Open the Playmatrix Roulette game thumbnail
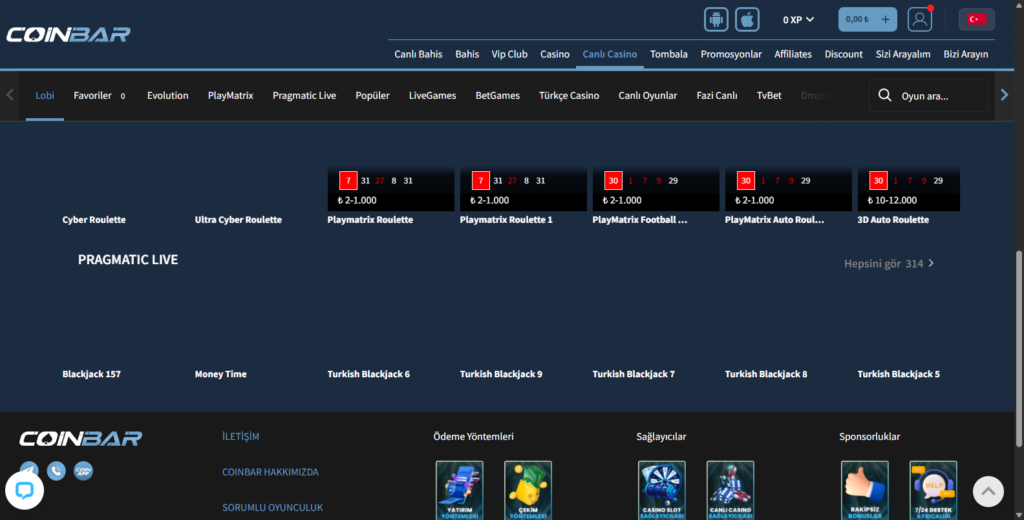Viewport: 1024px width, 520px height. click(x=393, y=190)
